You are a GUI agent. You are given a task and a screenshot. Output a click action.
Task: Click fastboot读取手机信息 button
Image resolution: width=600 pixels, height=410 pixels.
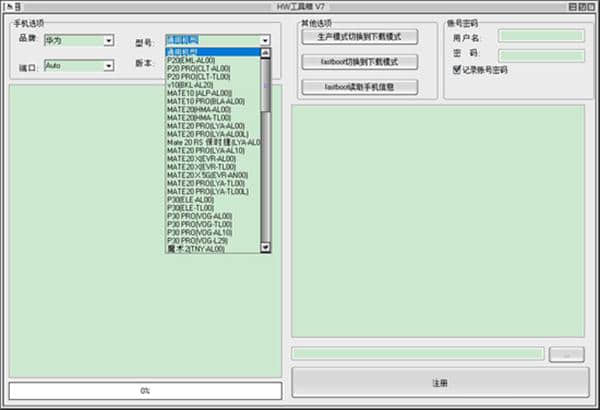coord(359,87)
